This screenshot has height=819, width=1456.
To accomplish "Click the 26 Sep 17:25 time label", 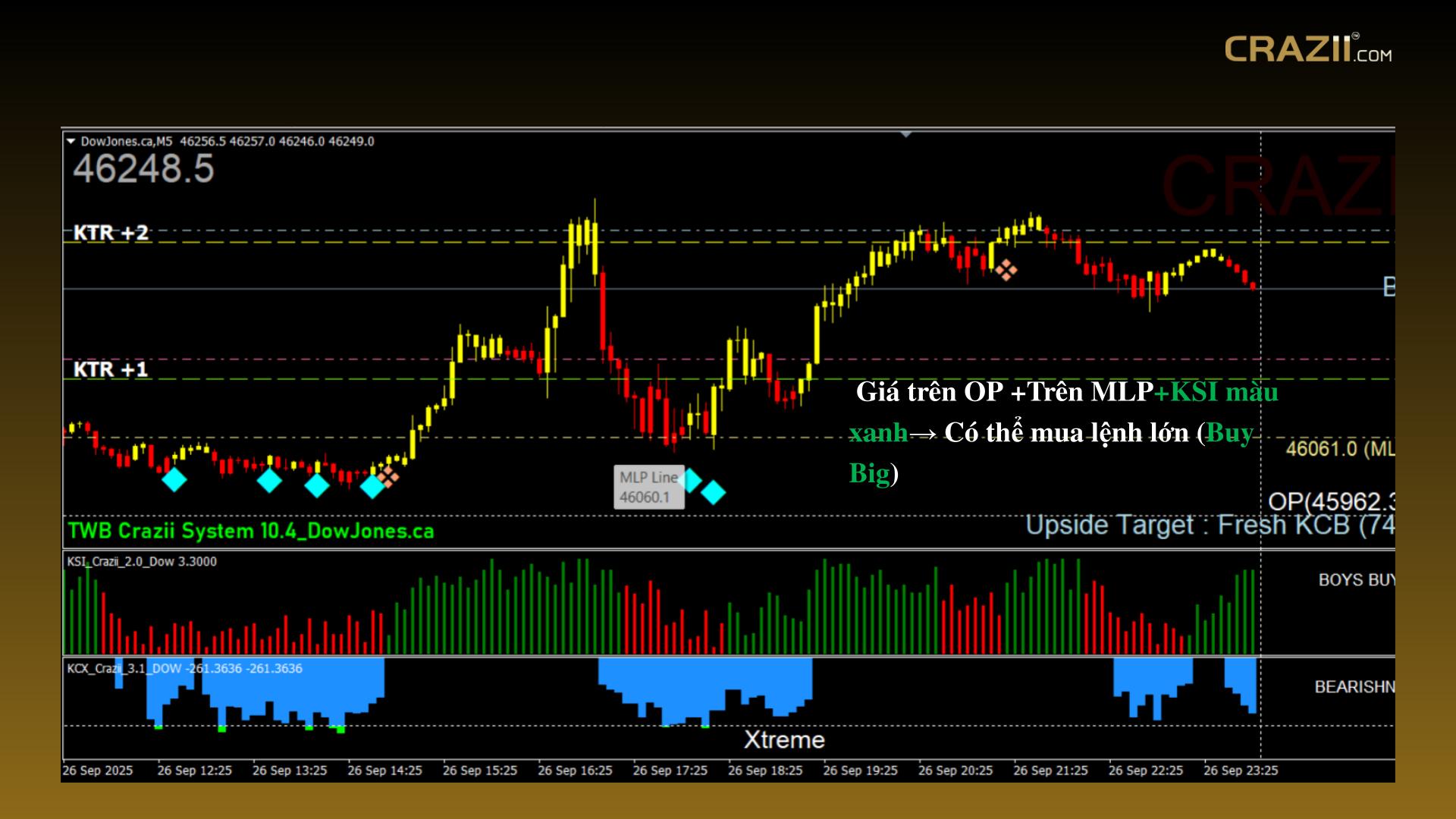I will (670, 770).
